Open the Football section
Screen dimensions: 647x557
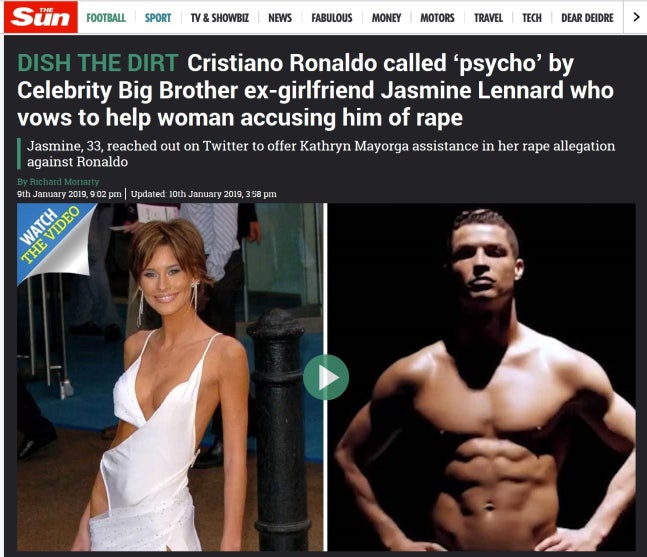pos(106,18)
